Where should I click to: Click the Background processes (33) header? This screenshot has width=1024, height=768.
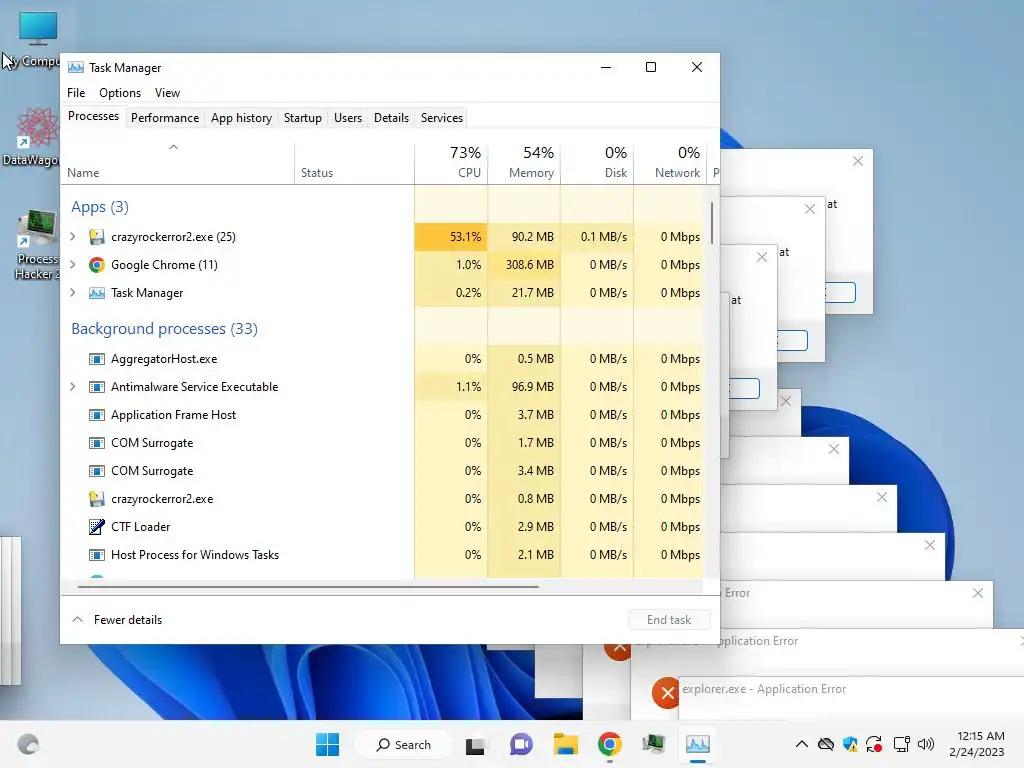point(164,328)
